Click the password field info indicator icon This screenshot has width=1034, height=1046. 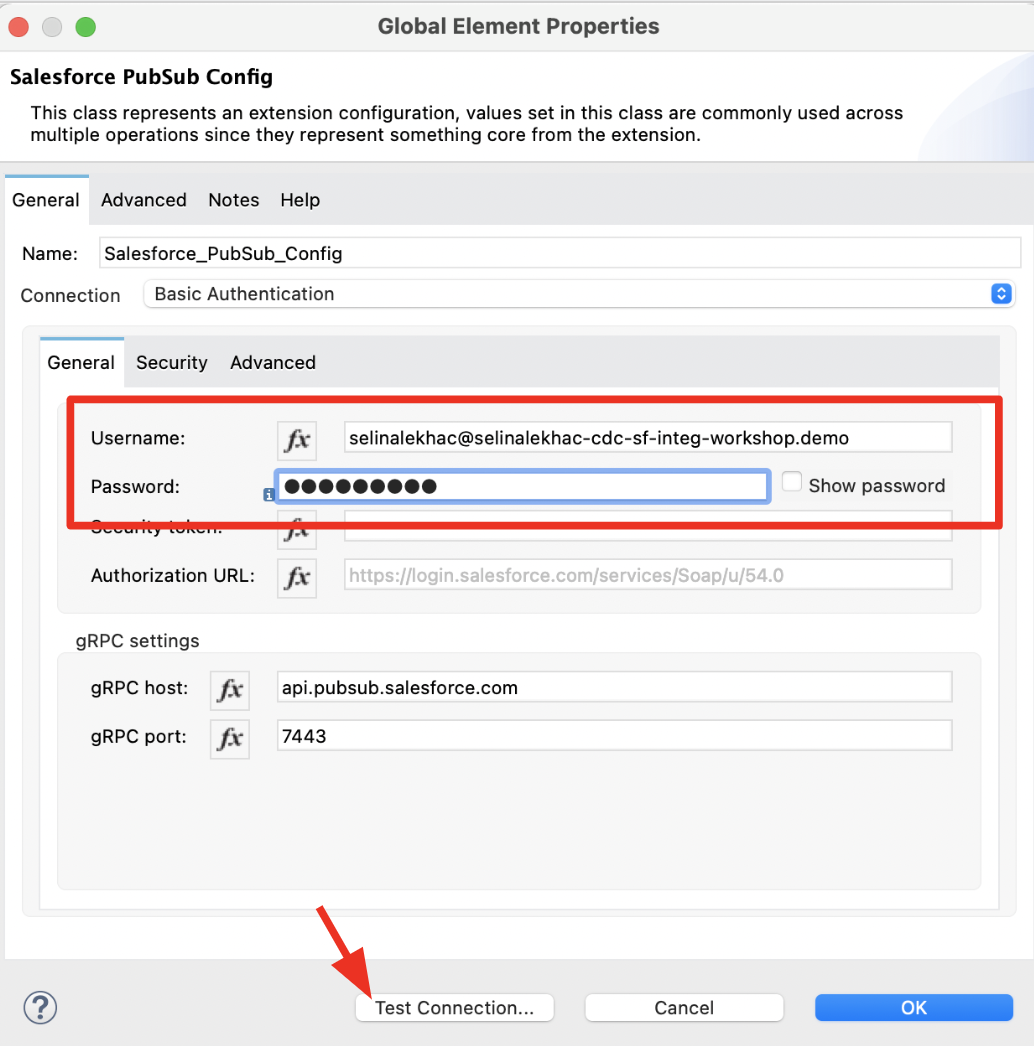point(268,494)
